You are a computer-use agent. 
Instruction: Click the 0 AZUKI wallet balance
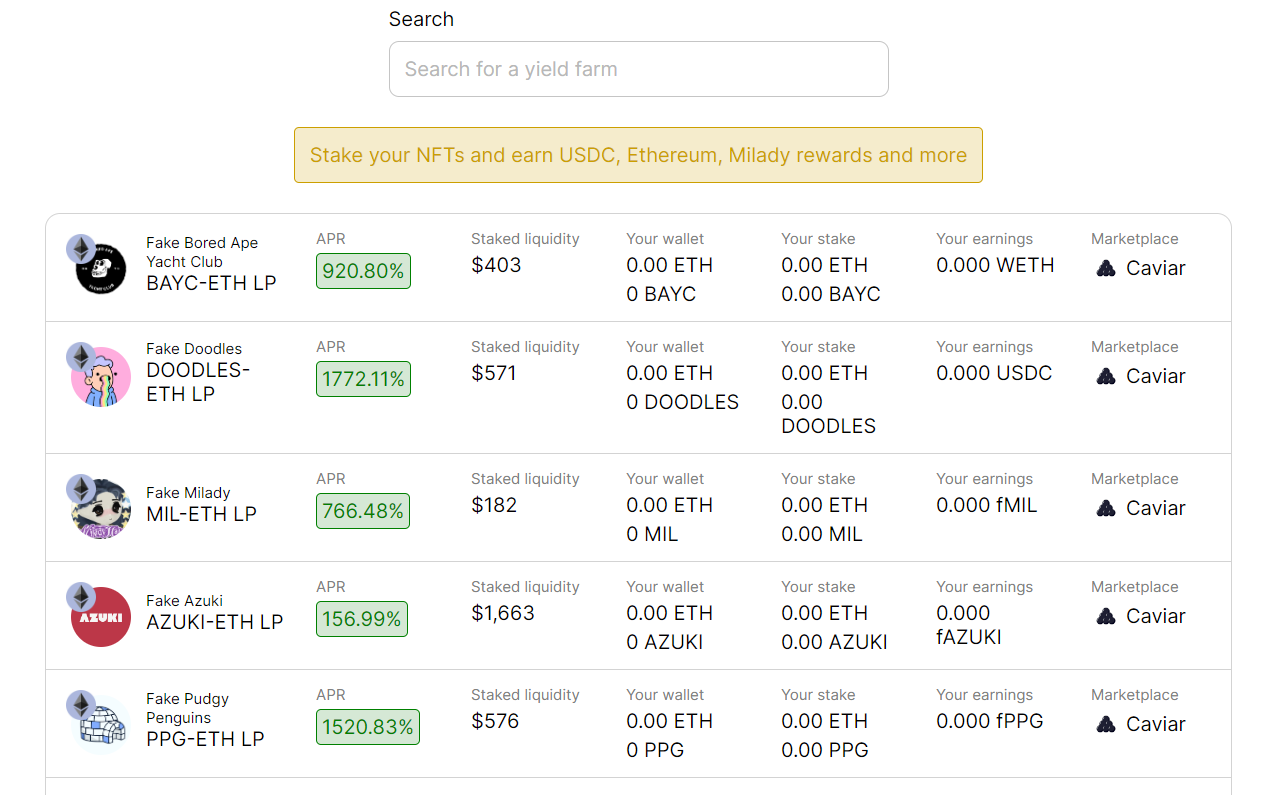665,642
